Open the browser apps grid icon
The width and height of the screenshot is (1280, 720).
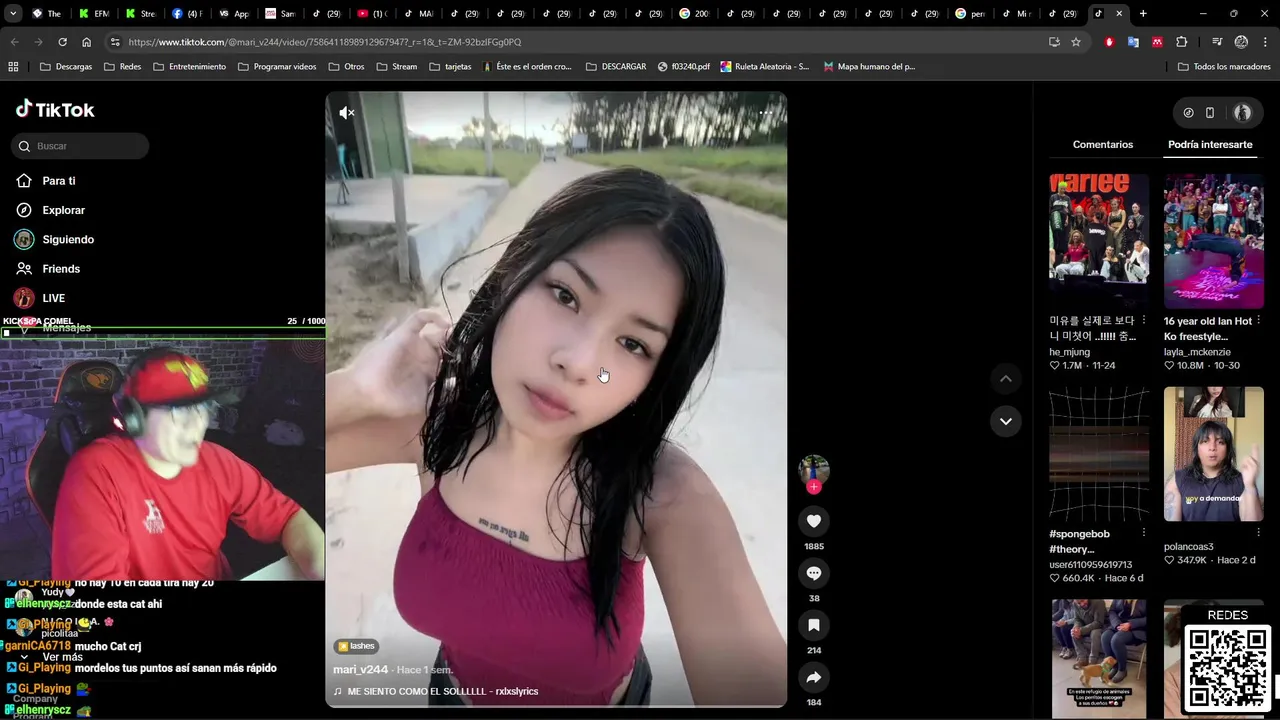[13, 67]
